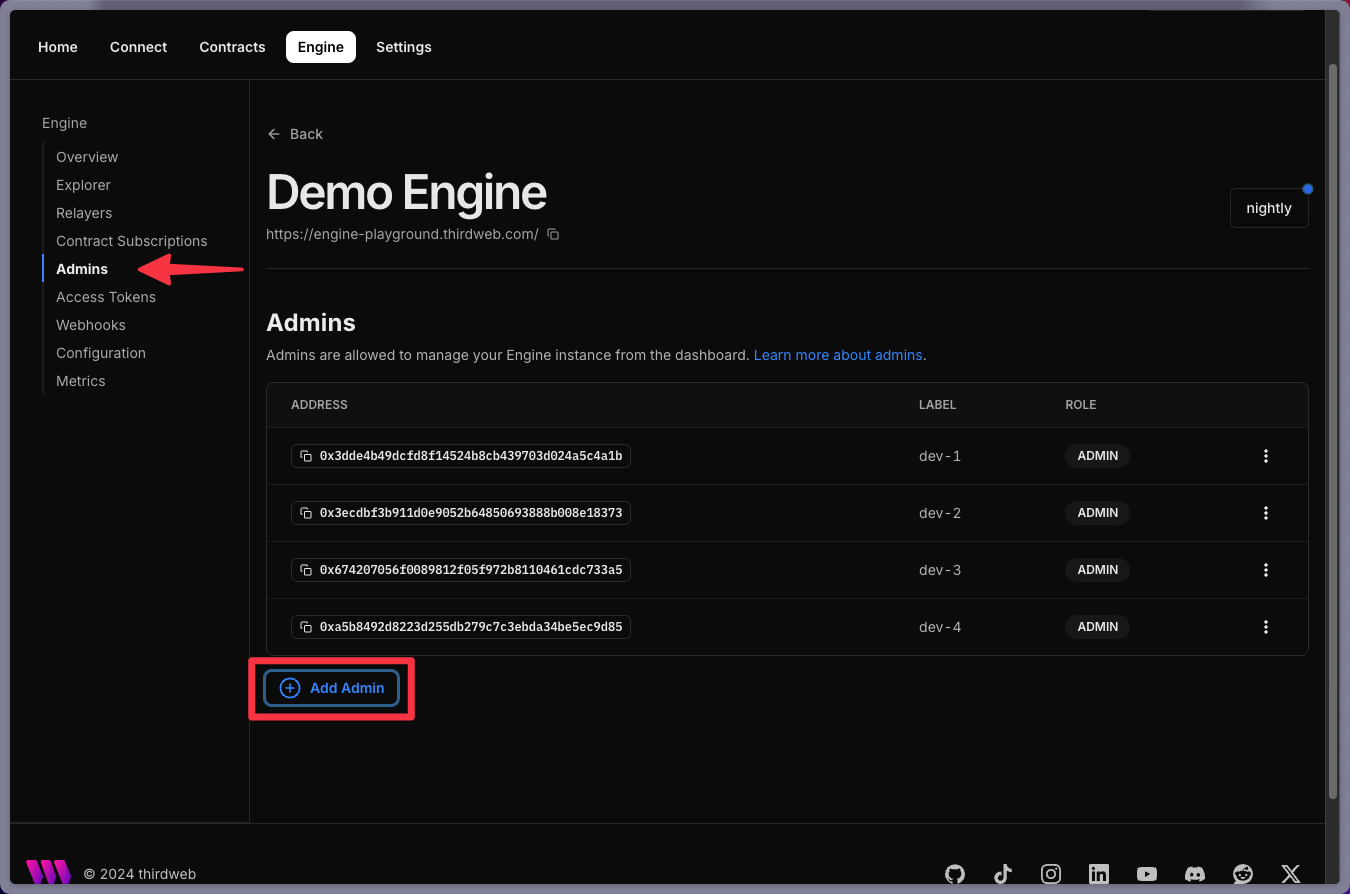Open the Settings tab
The image size is (1350, 894).
point(404,47)
